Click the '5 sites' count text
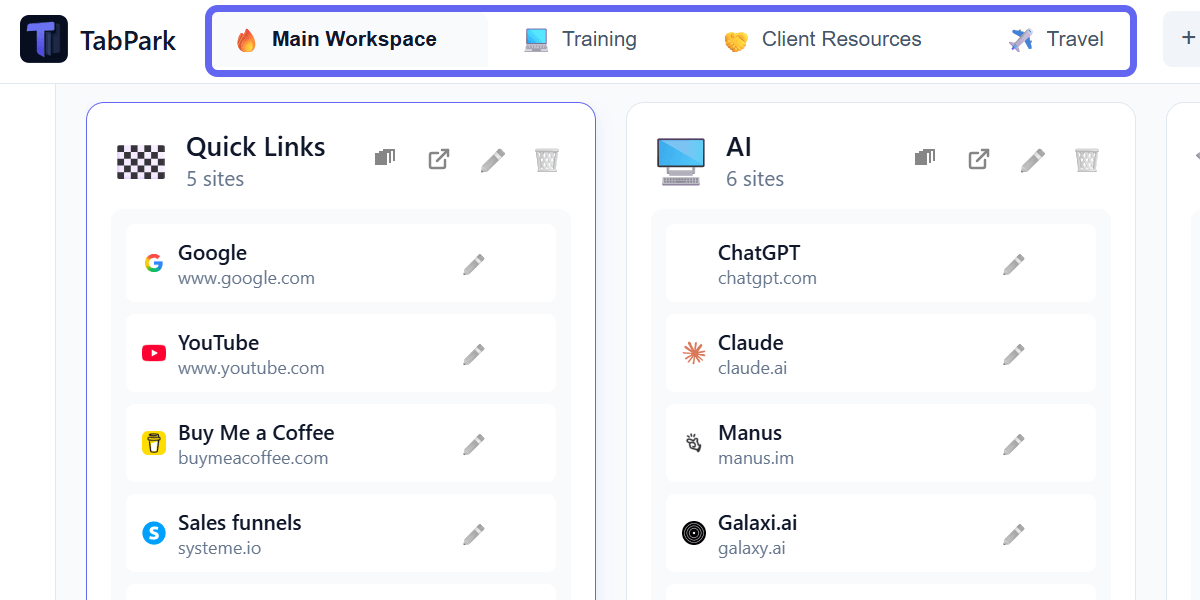Image resolution: width=1200 pixels, height=600 pixels. coord(215,179)
